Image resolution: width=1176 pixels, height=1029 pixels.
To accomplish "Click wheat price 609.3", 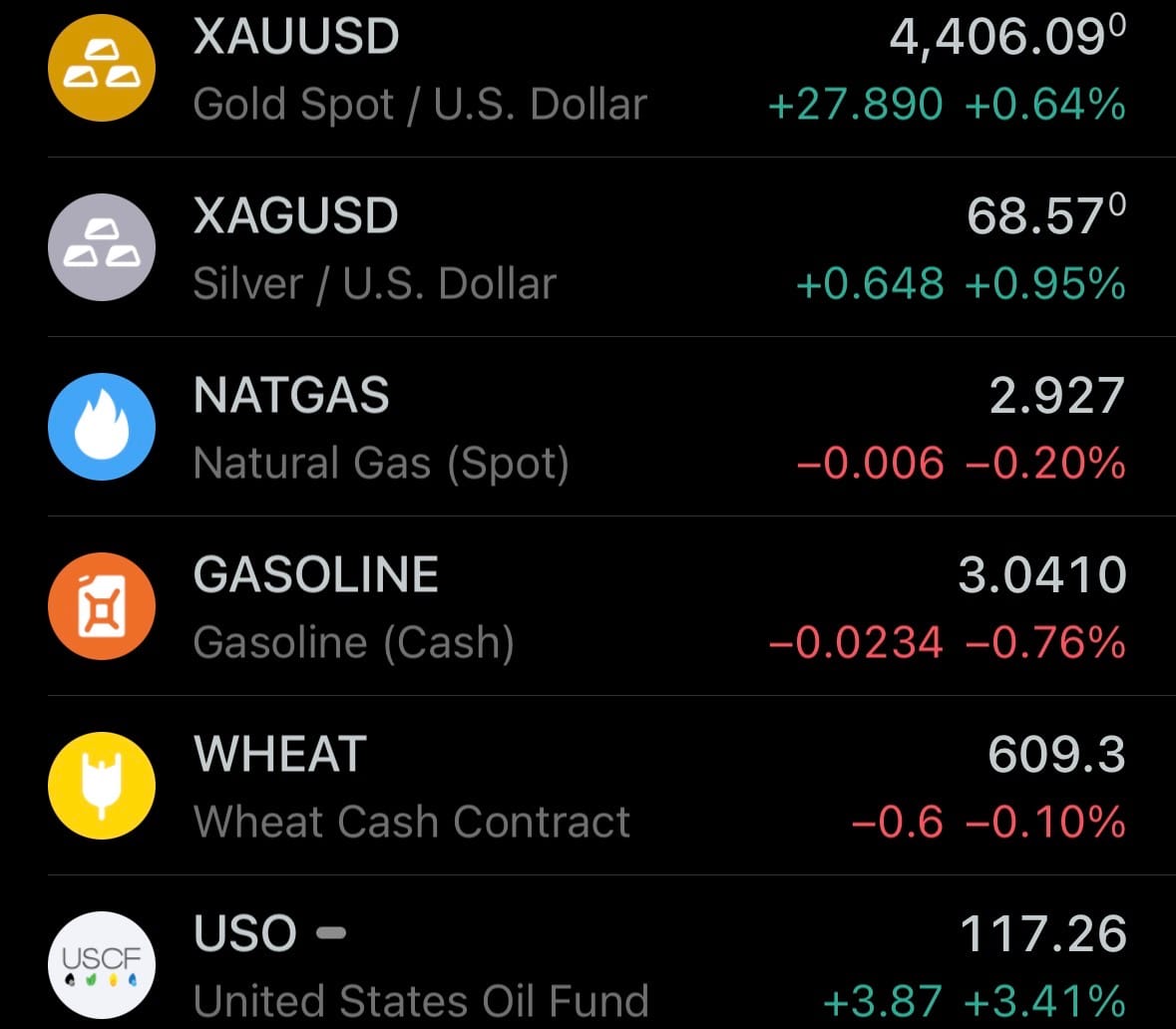I will 1055,755.
